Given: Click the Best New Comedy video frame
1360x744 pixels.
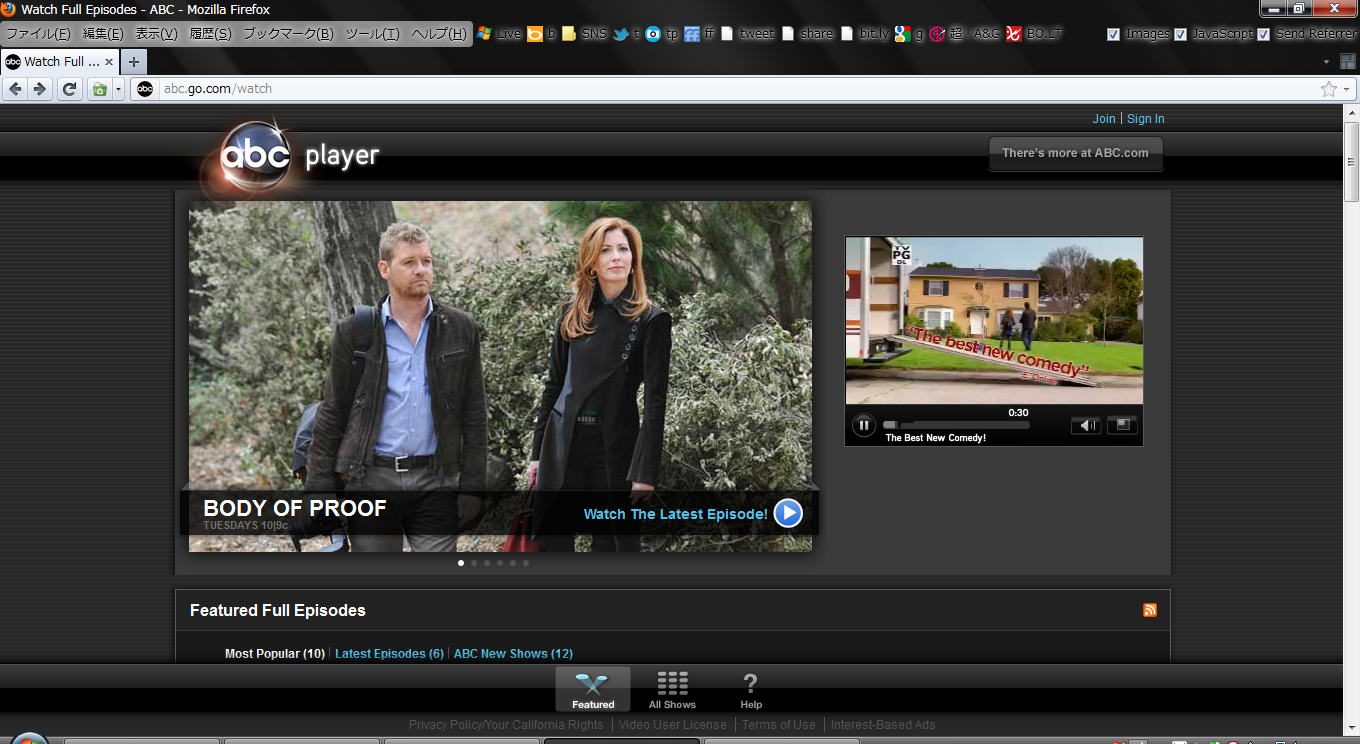Looking at the screenshot, I should 994,320.
